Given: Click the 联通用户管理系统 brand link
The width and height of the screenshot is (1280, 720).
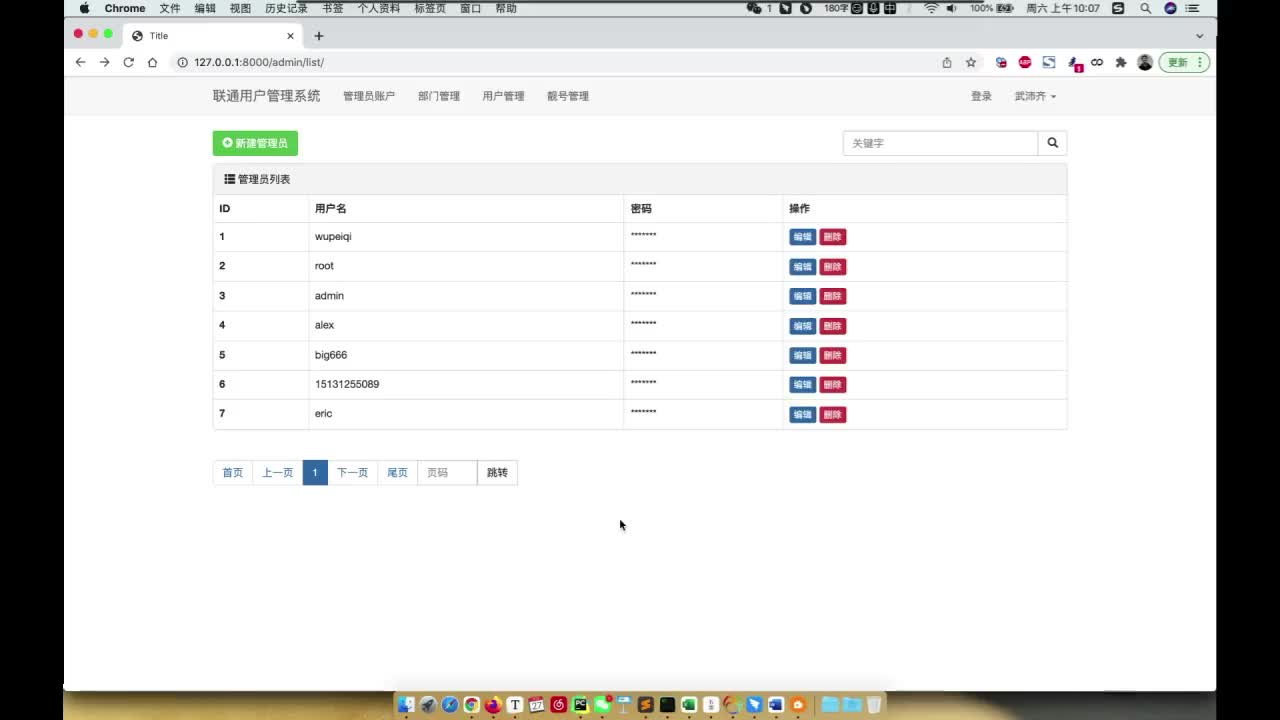Looking at the screenshot, I should point(267,96).
